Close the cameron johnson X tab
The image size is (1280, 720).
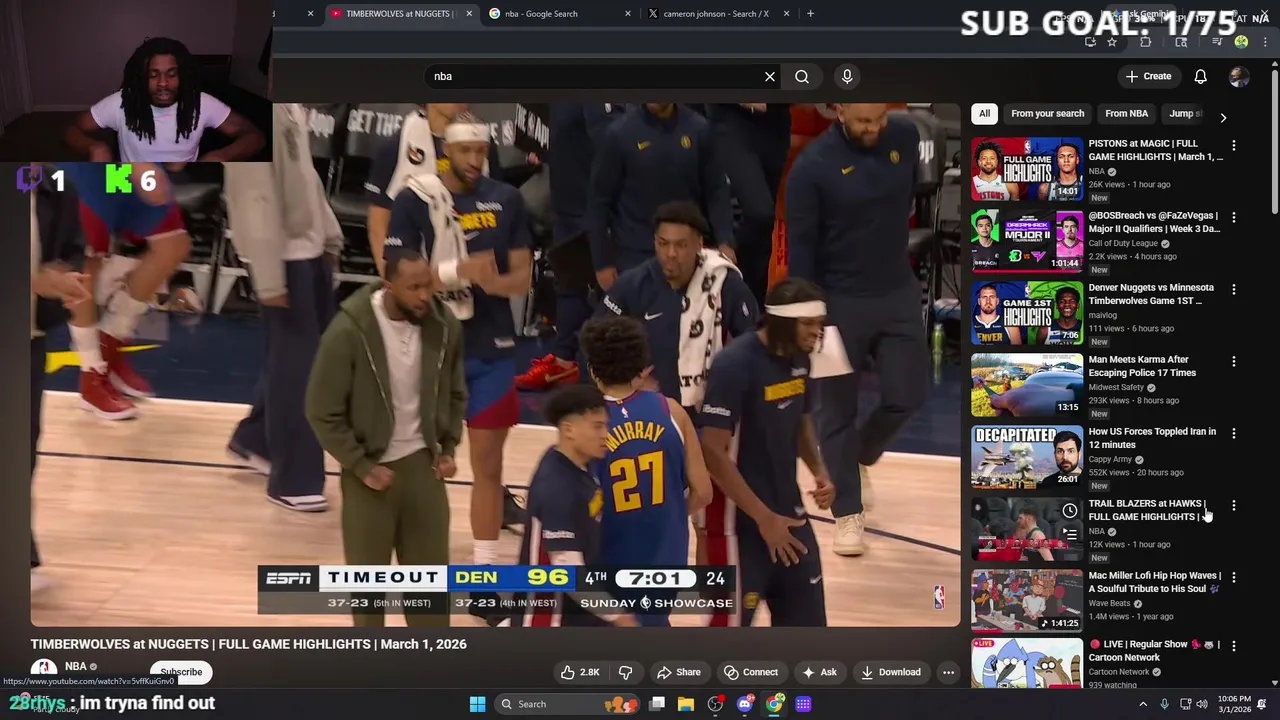click(787, 14)
